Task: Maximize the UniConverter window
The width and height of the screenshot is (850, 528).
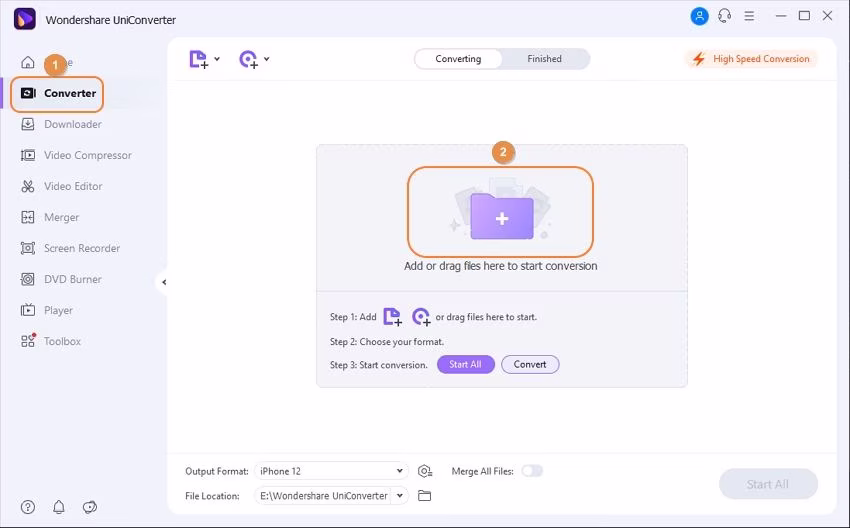Action: (804, 16)
